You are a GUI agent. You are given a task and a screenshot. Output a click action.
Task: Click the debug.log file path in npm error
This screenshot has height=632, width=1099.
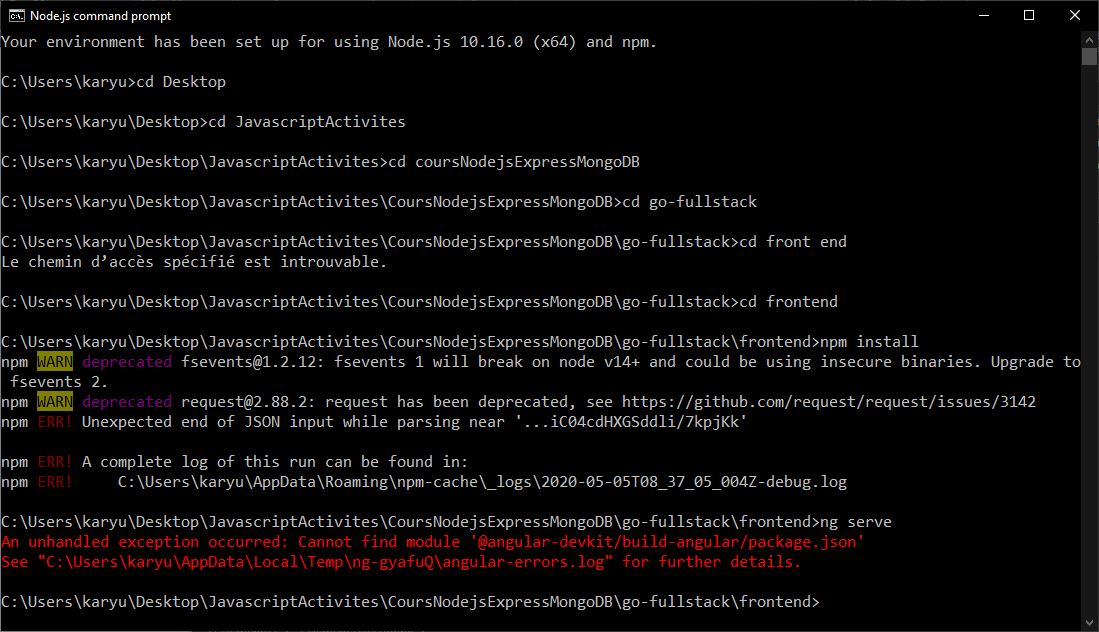pyautogui.click(x=482, y=482)
